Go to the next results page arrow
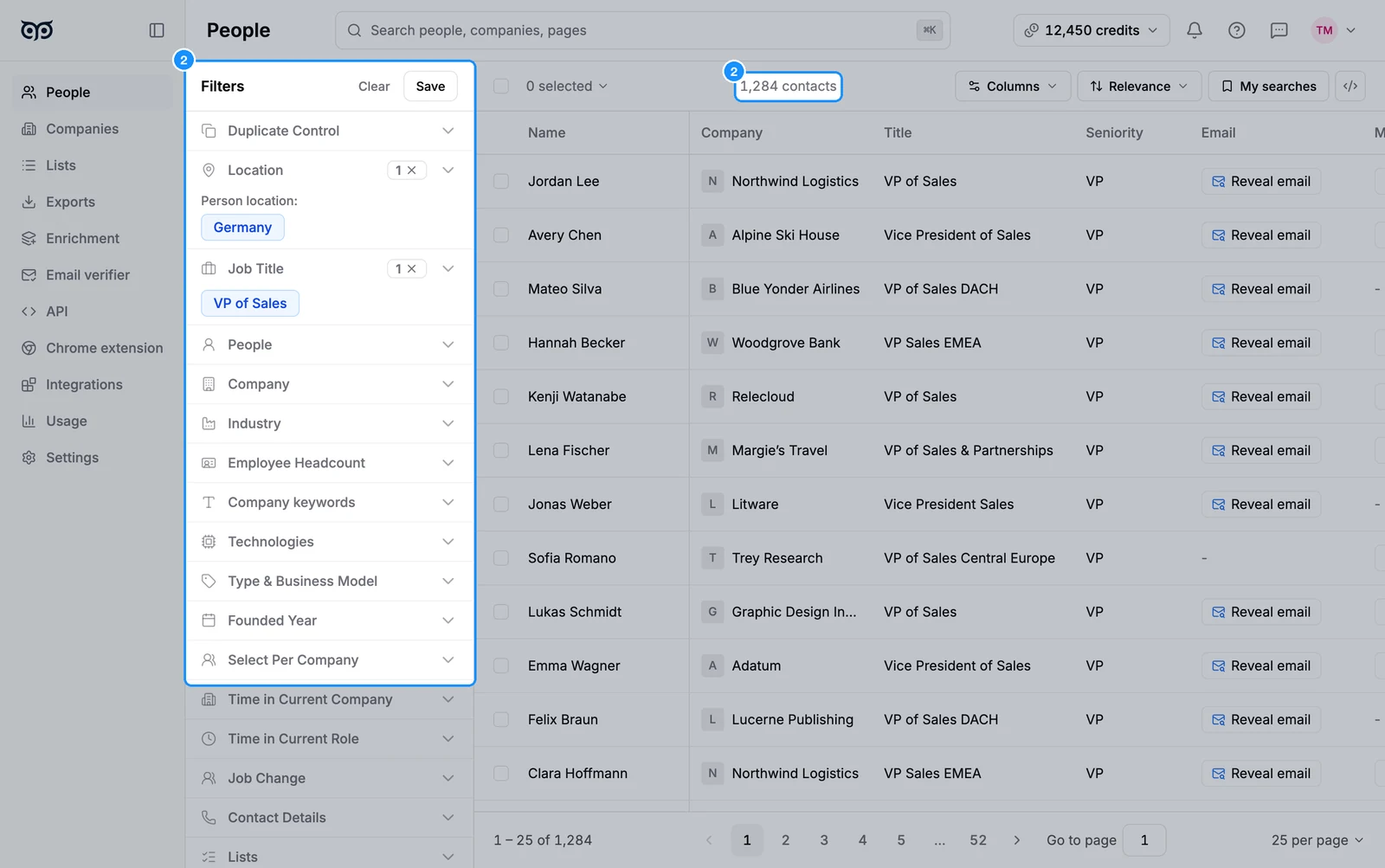This screenshot has width=1385, height=868. pos(1016,840)
